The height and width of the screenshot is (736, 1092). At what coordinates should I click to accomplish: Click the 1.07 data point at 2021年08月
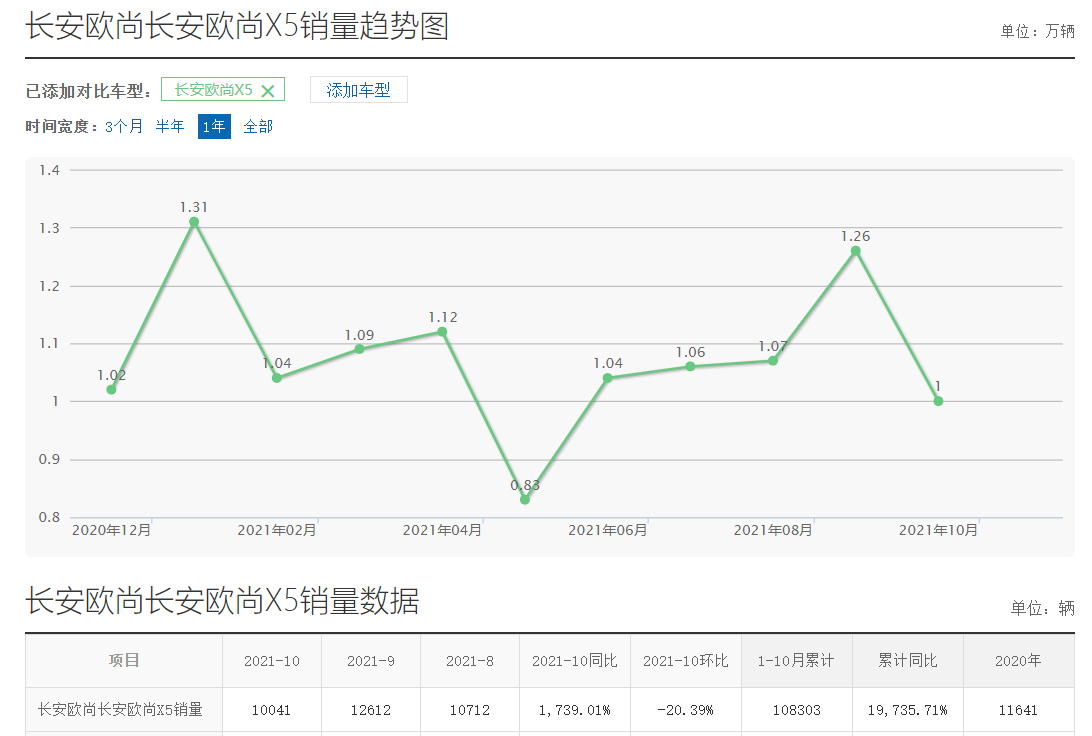(773, 361)
